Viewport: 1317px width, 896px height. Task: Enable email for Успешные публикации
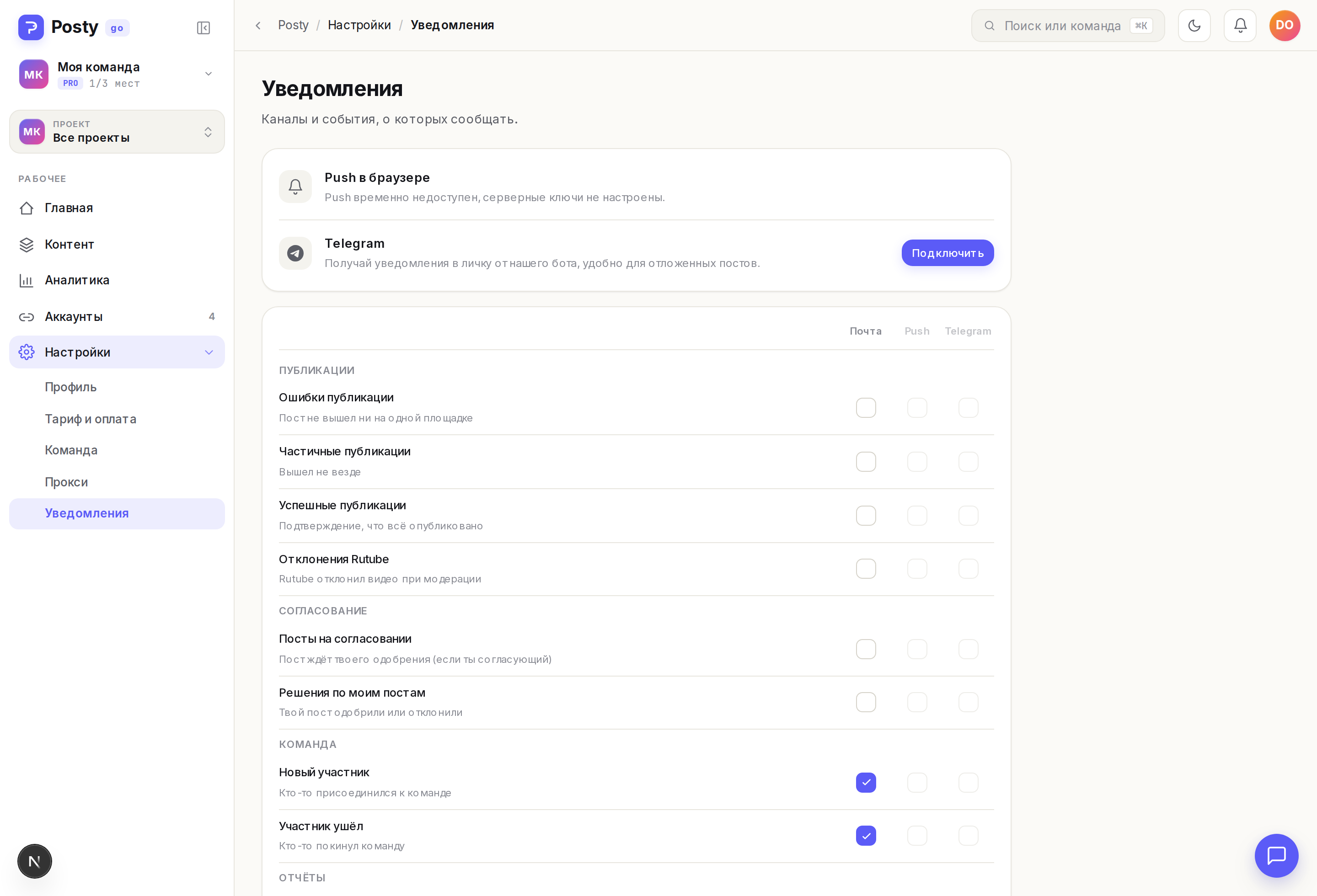pyautogui.click(x=866, y=515)
